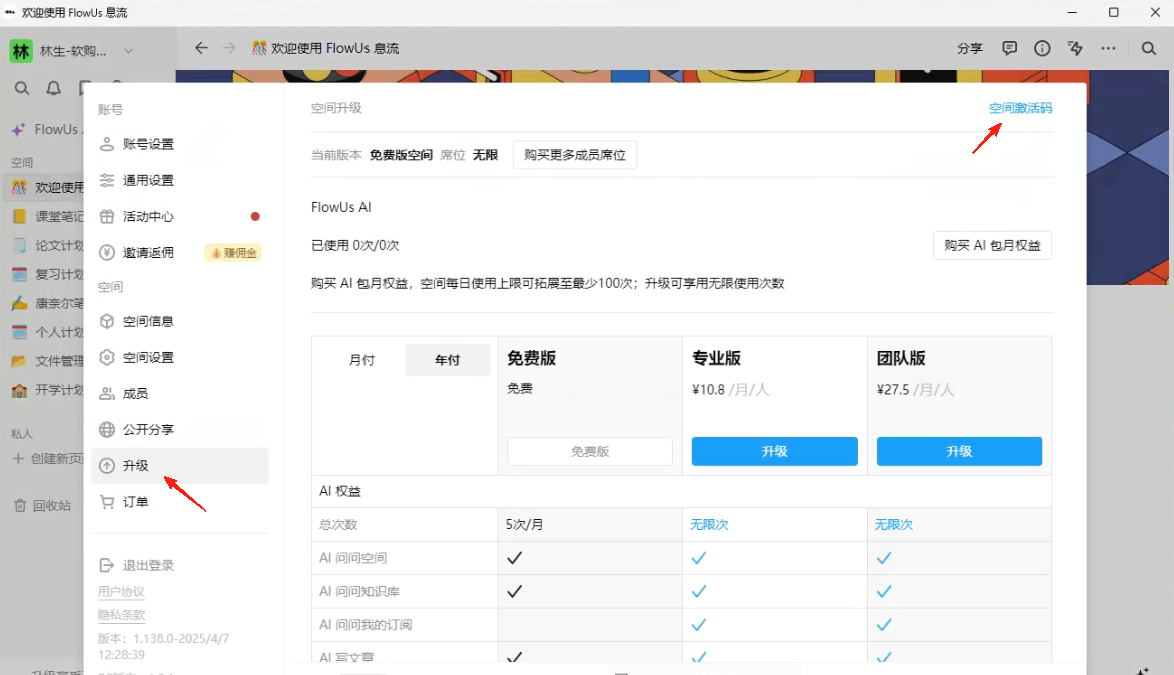This screenshot has width=1174, height=675.
Task: Open the notifications bell icon
Action: point(53,88)
